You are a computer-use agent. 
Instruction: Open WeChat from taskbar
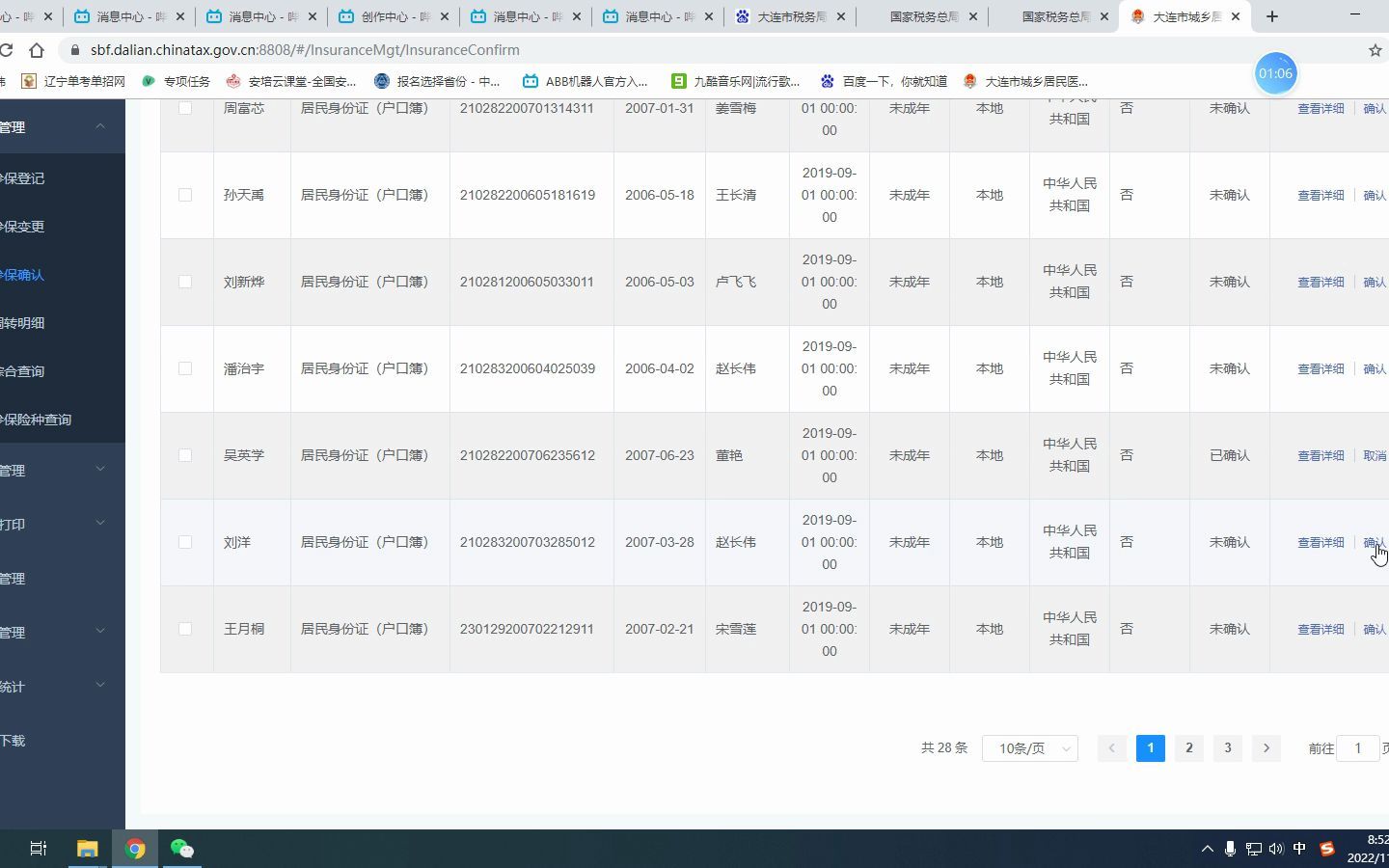click(x=182, y=849)
